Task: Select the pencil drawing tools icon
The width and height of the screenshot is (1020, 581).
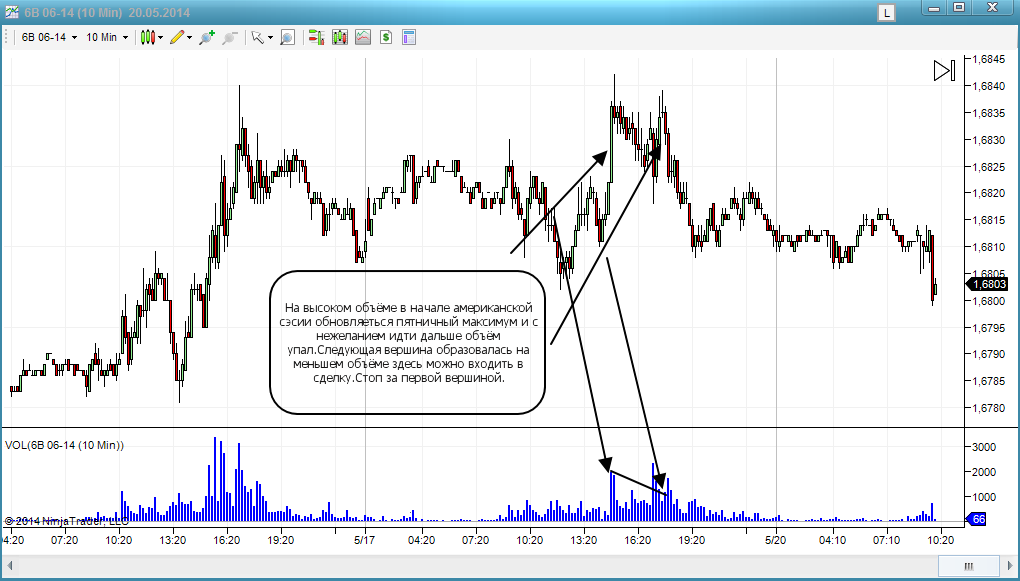Action: (177, 37)
